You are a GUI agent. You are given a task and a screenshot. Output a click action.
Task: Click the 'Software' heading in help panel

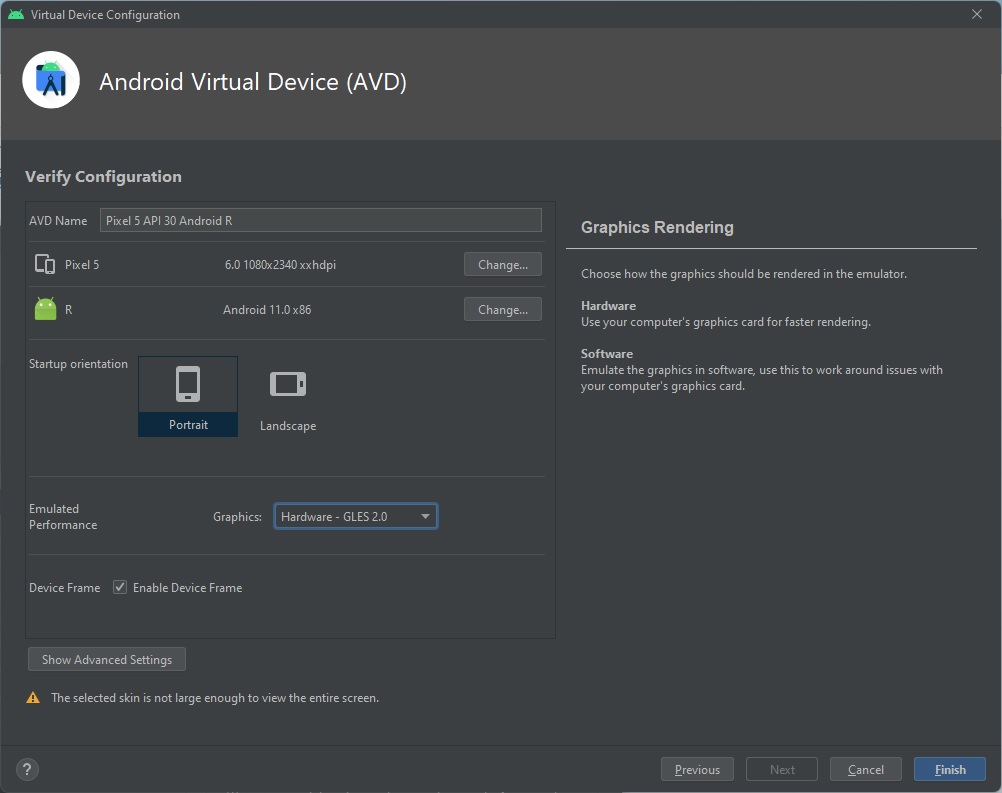(x=606, y=353)
